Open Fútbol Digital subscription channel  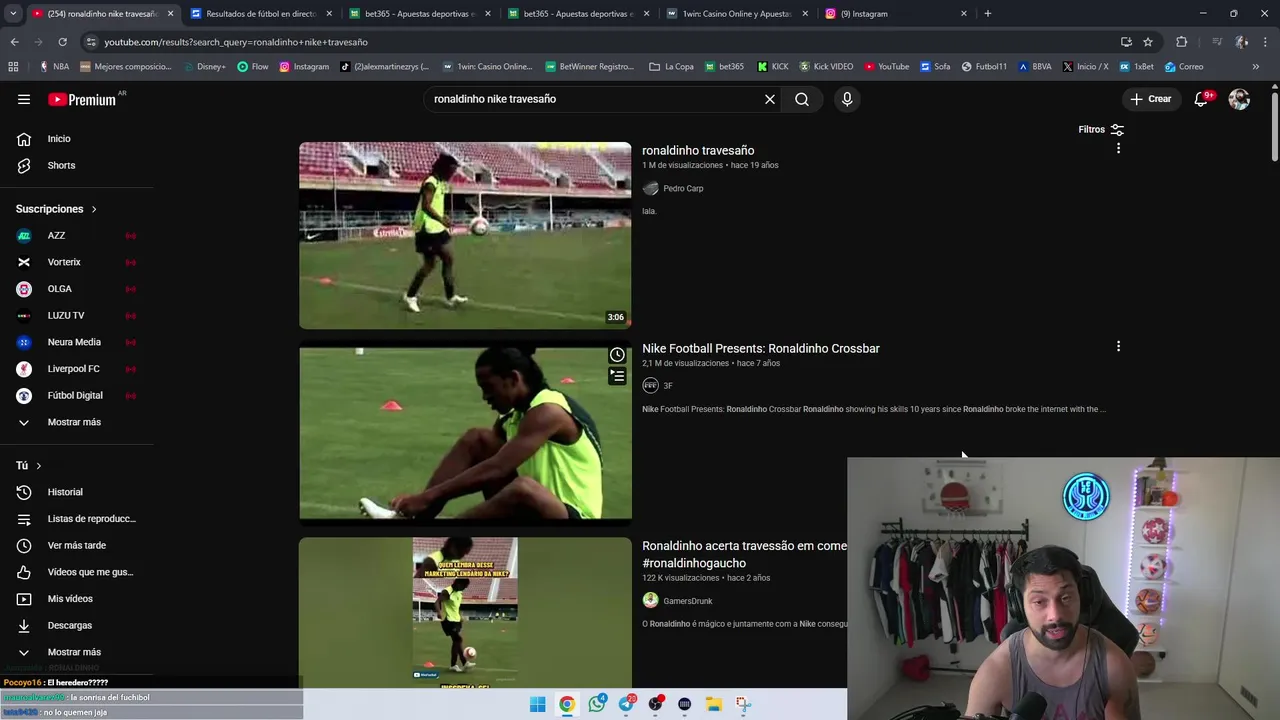coord(76,395)
